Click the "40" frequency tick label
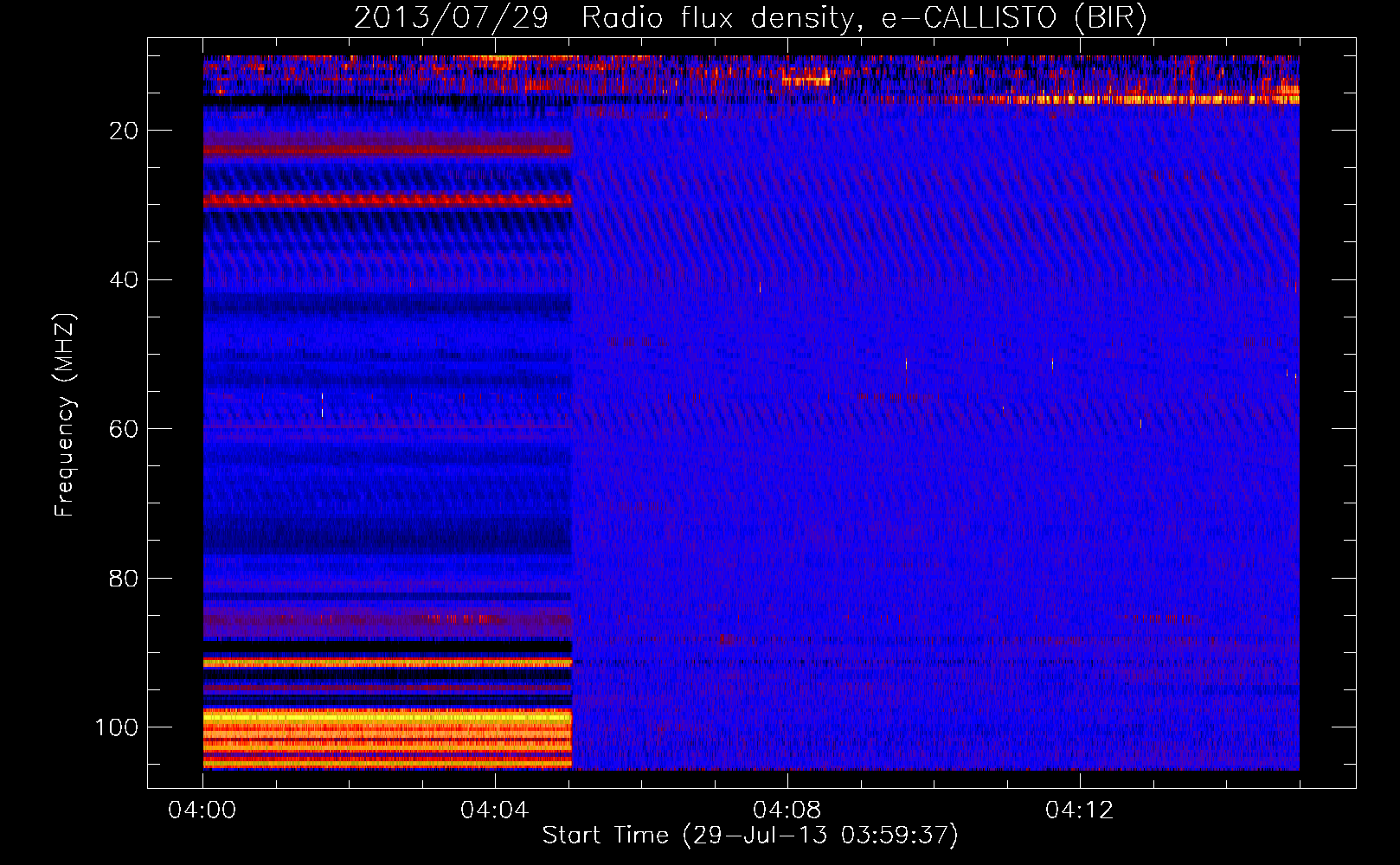This screenshot has width=1400, height=865. coord(124,280)
